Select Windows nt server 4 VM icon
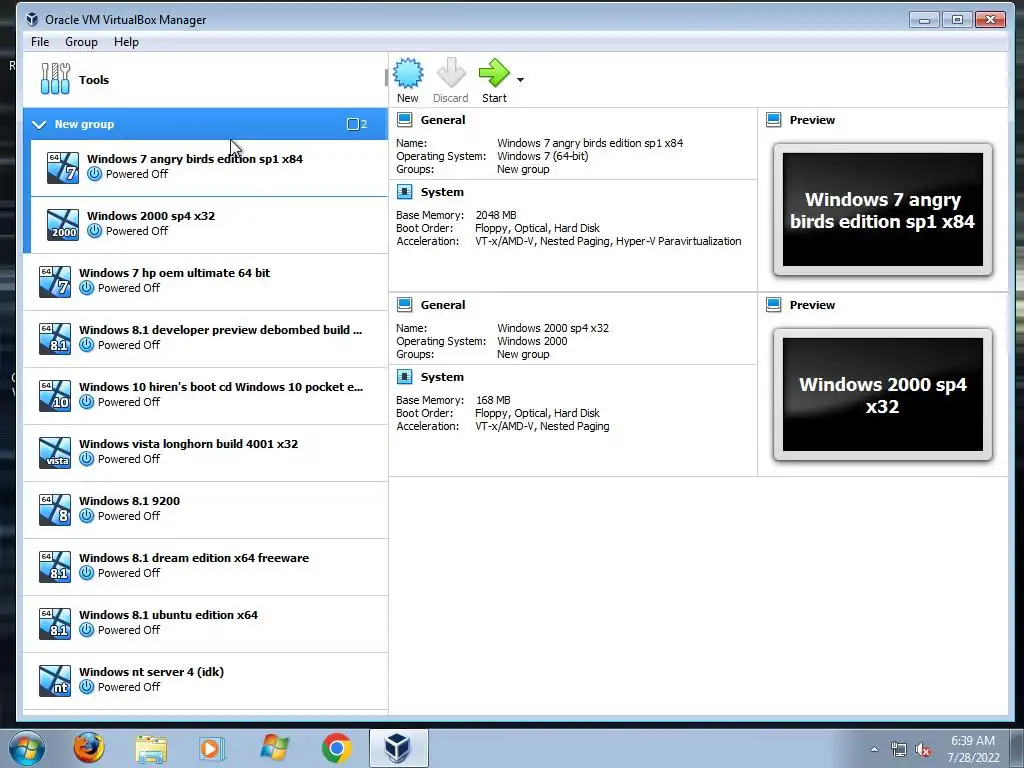 [55, 680]
